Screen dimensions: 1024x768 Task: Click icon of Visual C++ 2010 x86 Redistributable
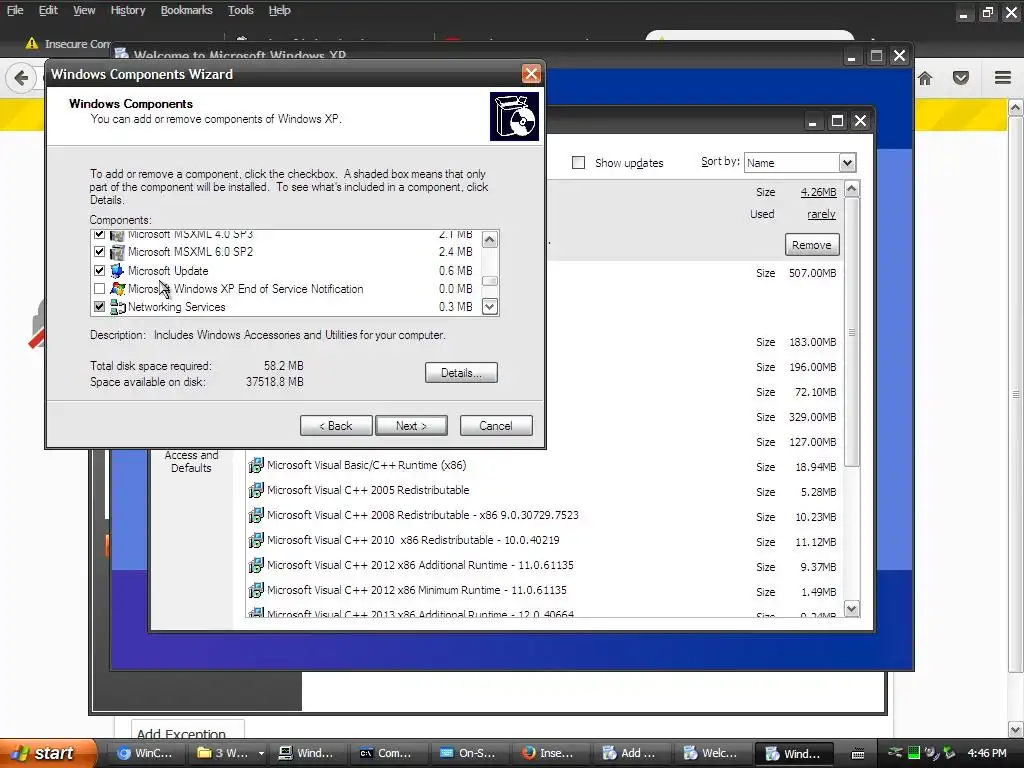click(x=256, y=540)
